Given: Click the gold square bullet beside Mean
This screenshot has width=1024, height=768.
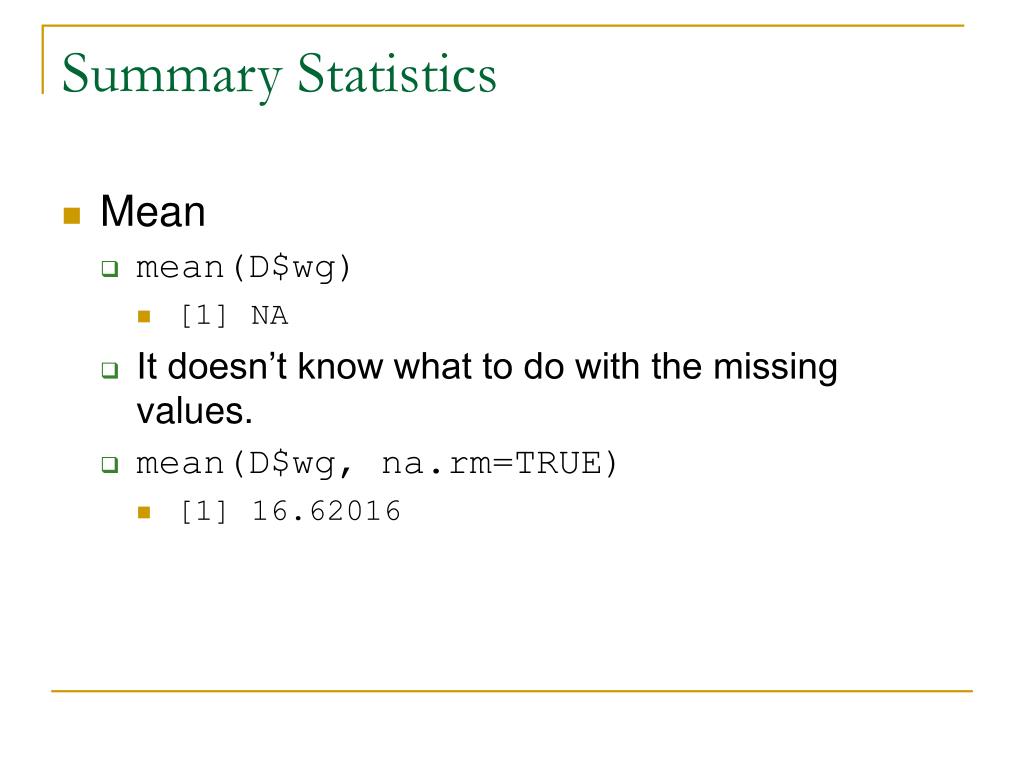Looking at the screenshot, I should [x=72, y=216].
